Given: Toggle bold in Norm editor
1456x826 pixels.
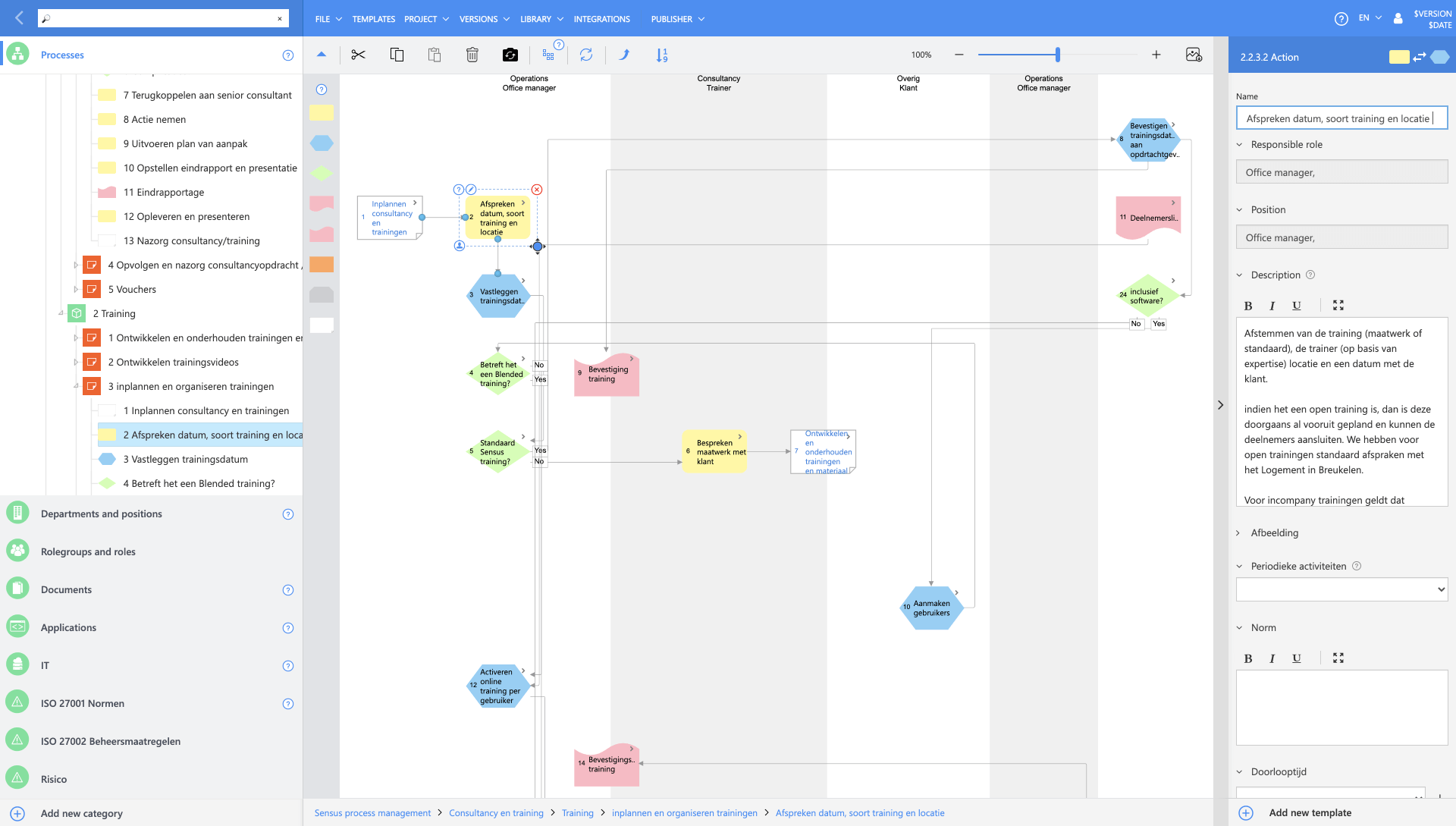Looking at the screenshot, I should (1248, 658).
